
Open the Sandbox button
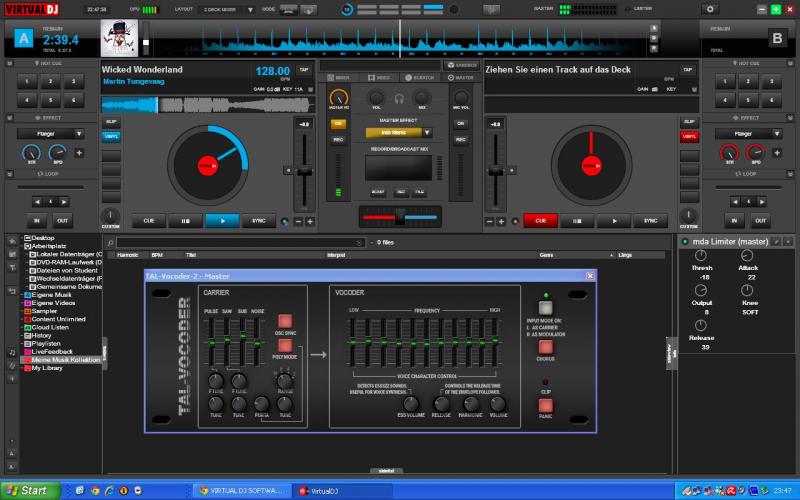(x=462, y=65)
